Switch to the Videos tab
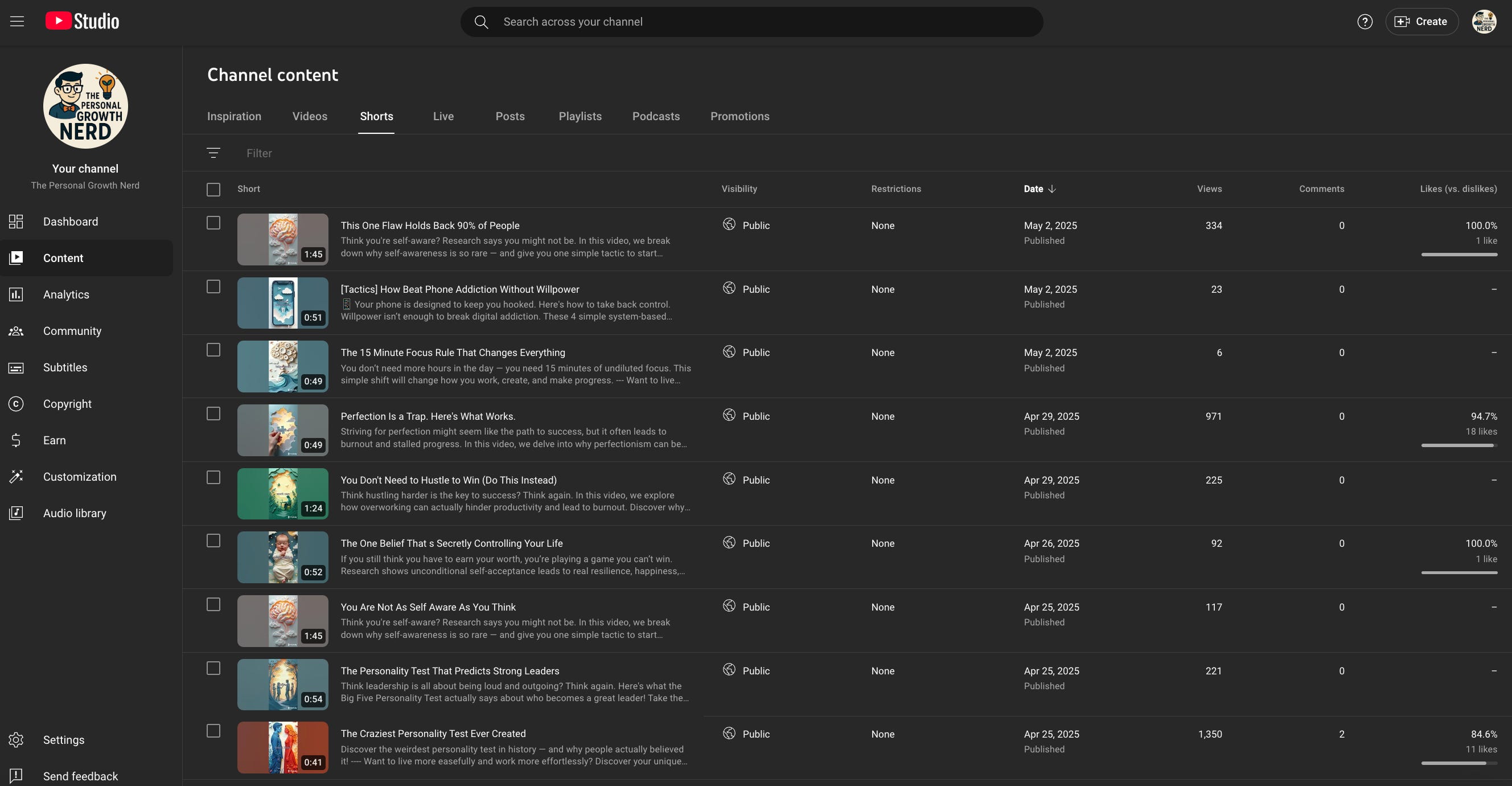 [x=310, y=116]
